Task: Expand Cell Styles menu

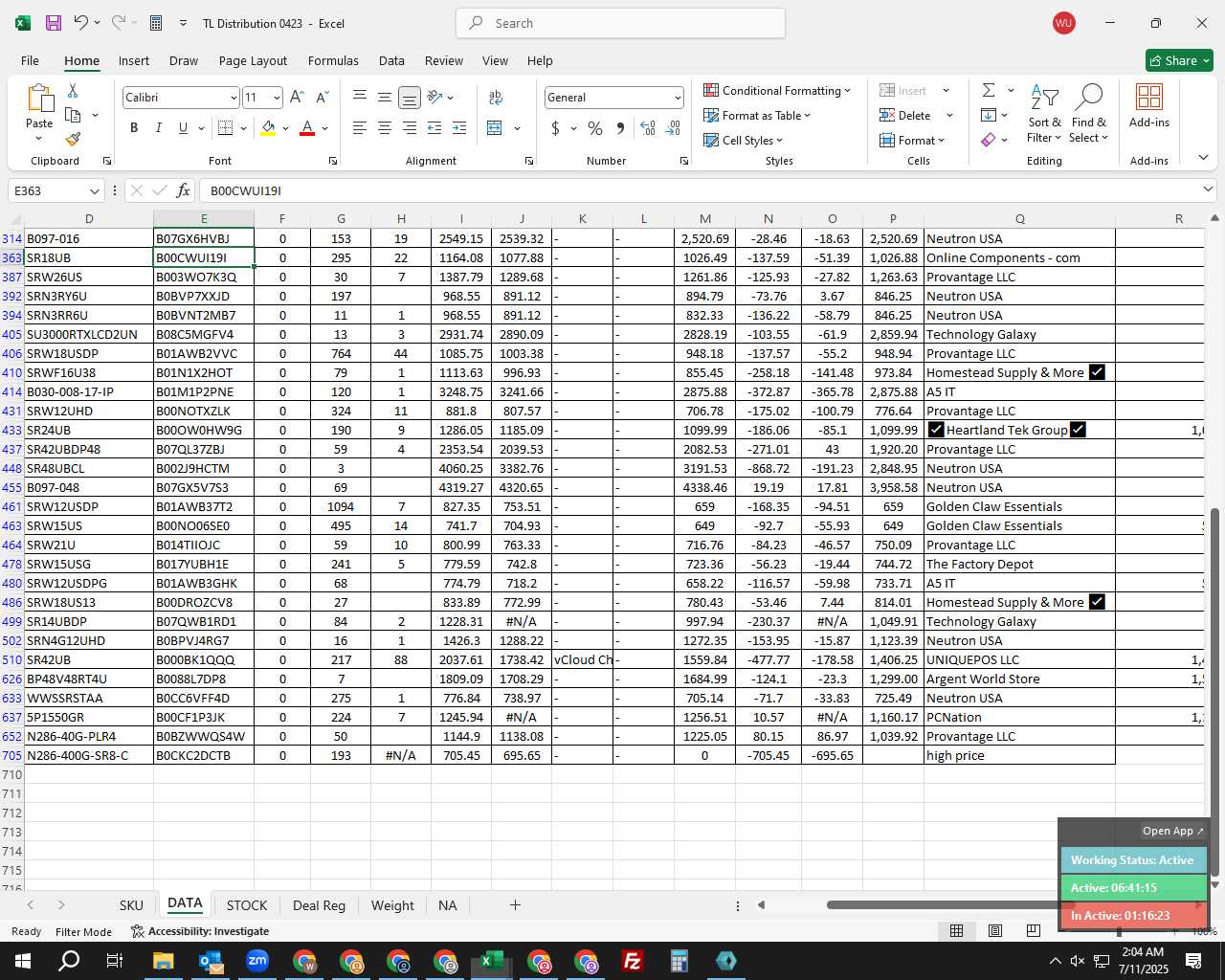Action: click(743, 140)
